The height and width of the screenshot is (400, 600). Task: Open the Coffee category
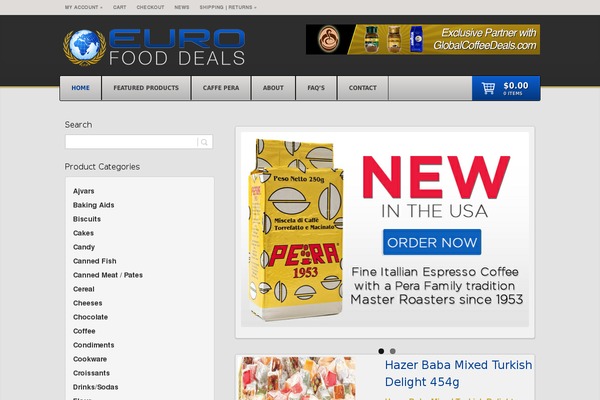point(84,331)
